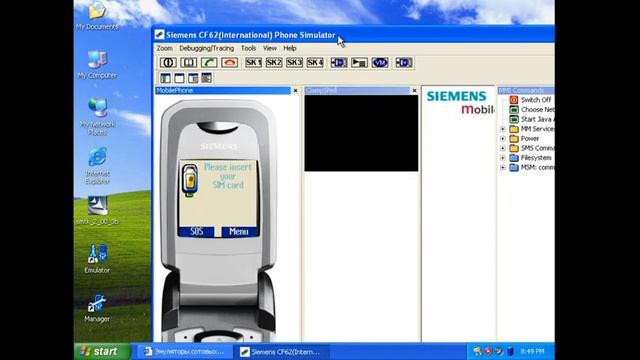640x360 pixels.
Task: Click the red hang-up key icon
Action: (x=229, y=62)
